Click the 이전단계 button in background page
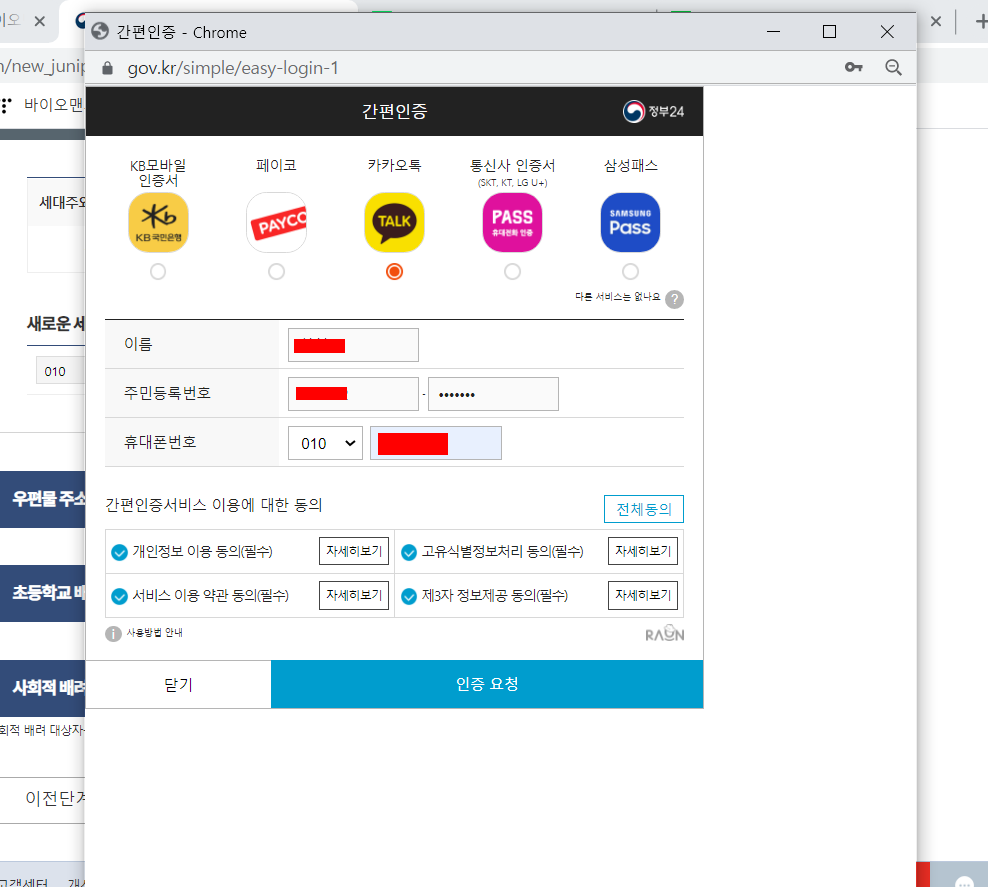Viewport: 988px width, 887px height. (43, 799)
